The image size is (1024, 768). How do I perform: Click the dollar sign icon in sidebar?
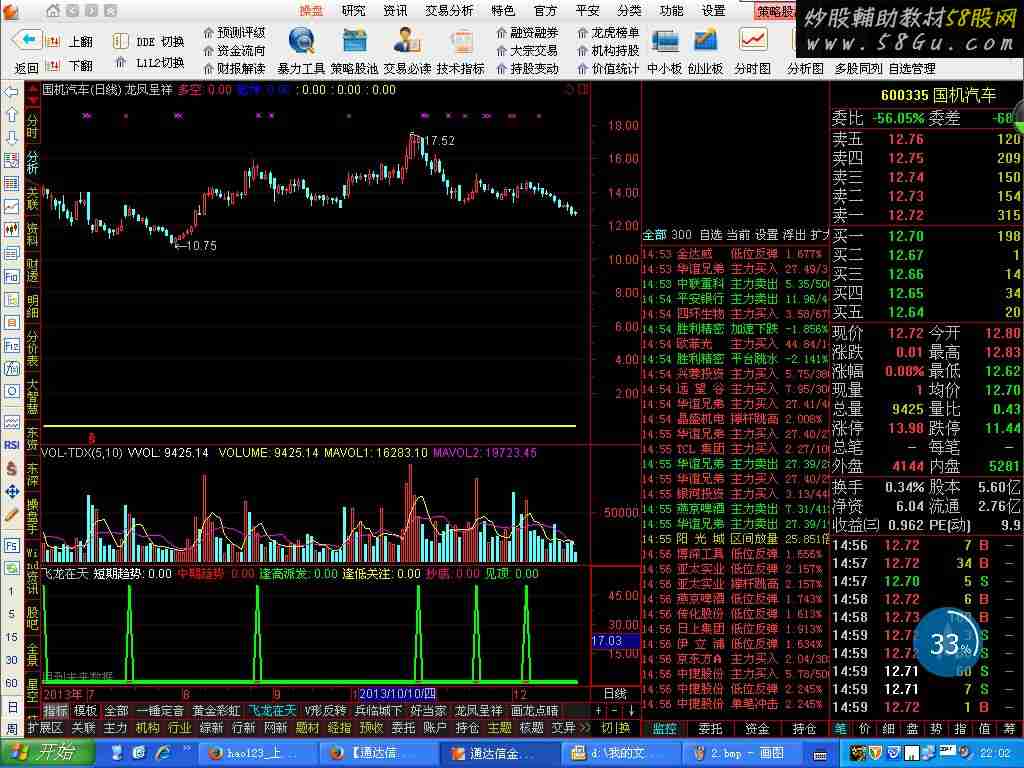click(x=11, y=468)
